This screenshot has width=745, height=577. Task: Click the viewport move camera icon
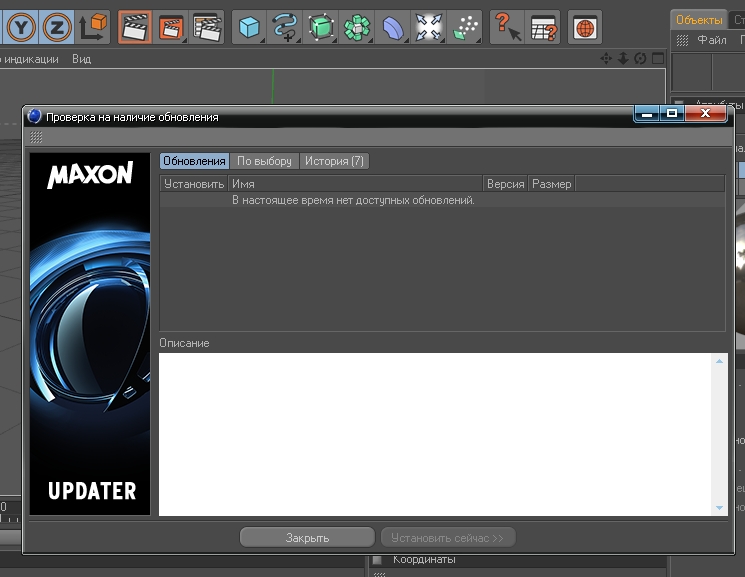pyautogui.click(x=606, y=58)
